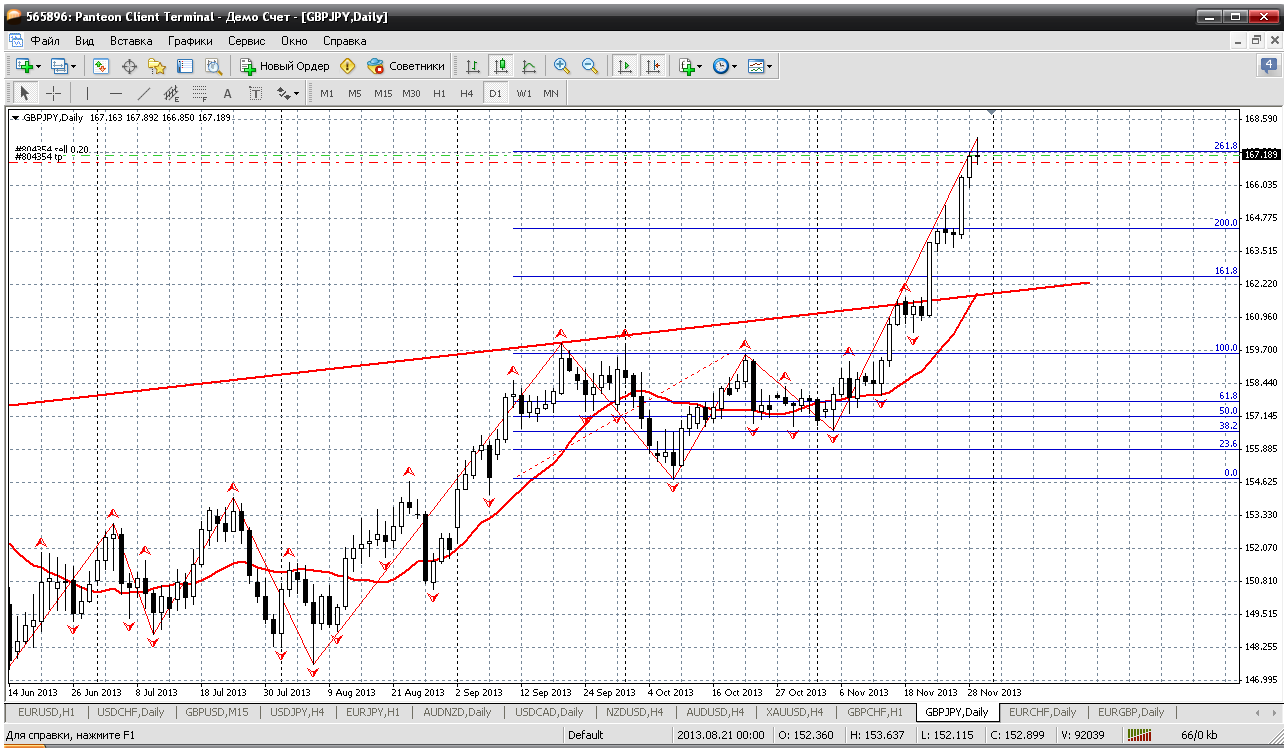Toggle Chart Shift button
This screenshot has height=748, width=1288.
point(653,66)
